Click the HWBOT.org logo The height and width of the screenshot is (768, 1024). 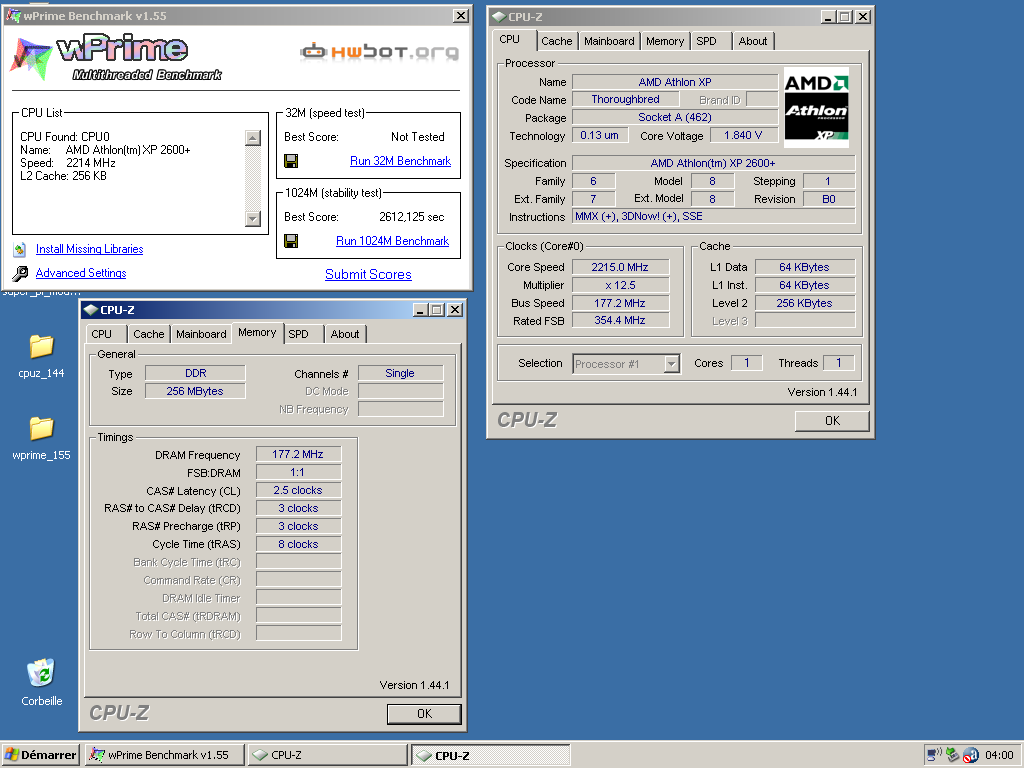[379, 51]
